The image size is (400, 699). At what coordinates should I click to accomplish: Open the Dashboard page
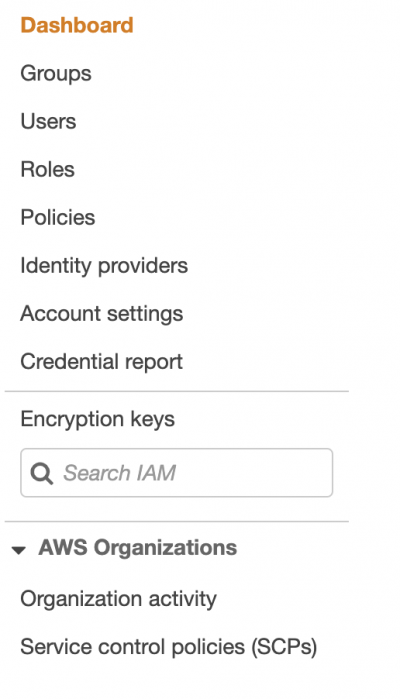click(77, 25)
